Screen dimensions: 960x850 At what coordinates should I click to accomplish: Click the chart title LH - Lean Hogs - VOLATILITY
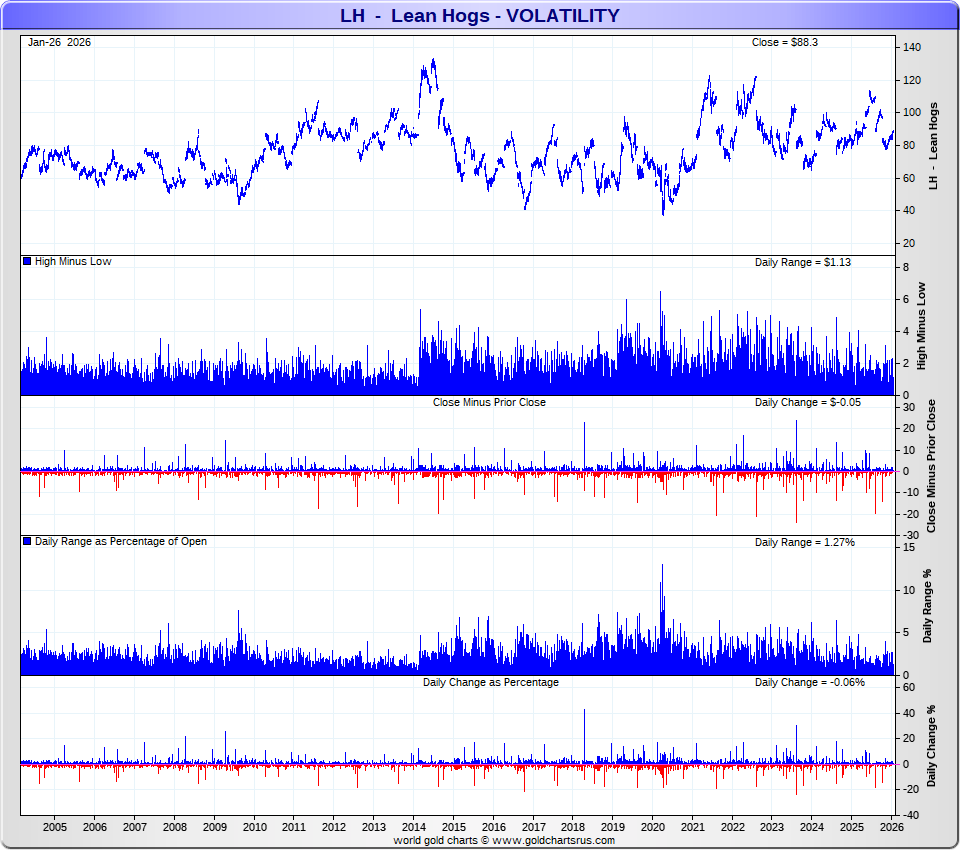(480, 15)
